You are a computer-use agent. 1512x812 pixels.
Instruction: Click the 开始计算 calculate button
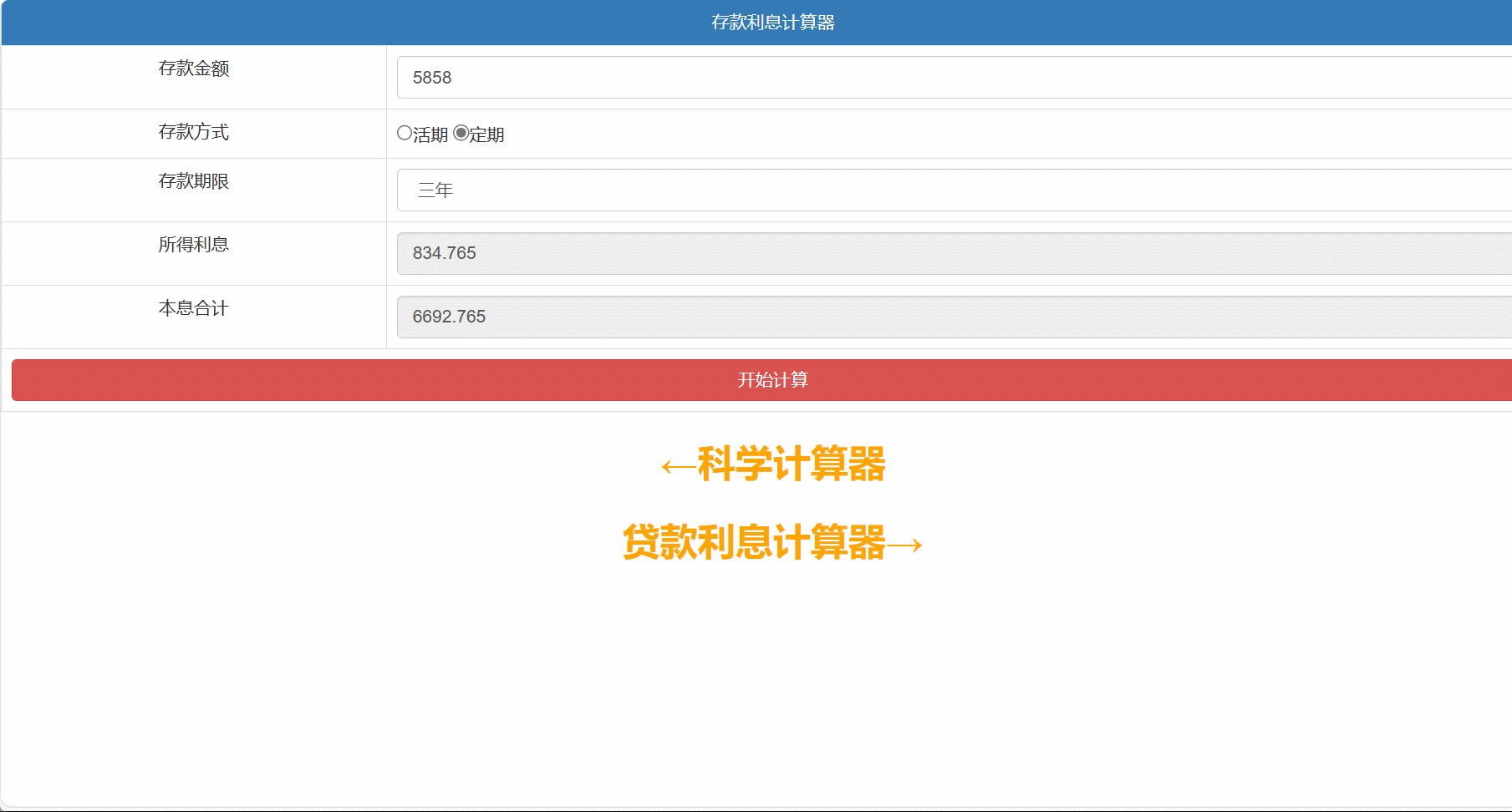tap(756, 380)
